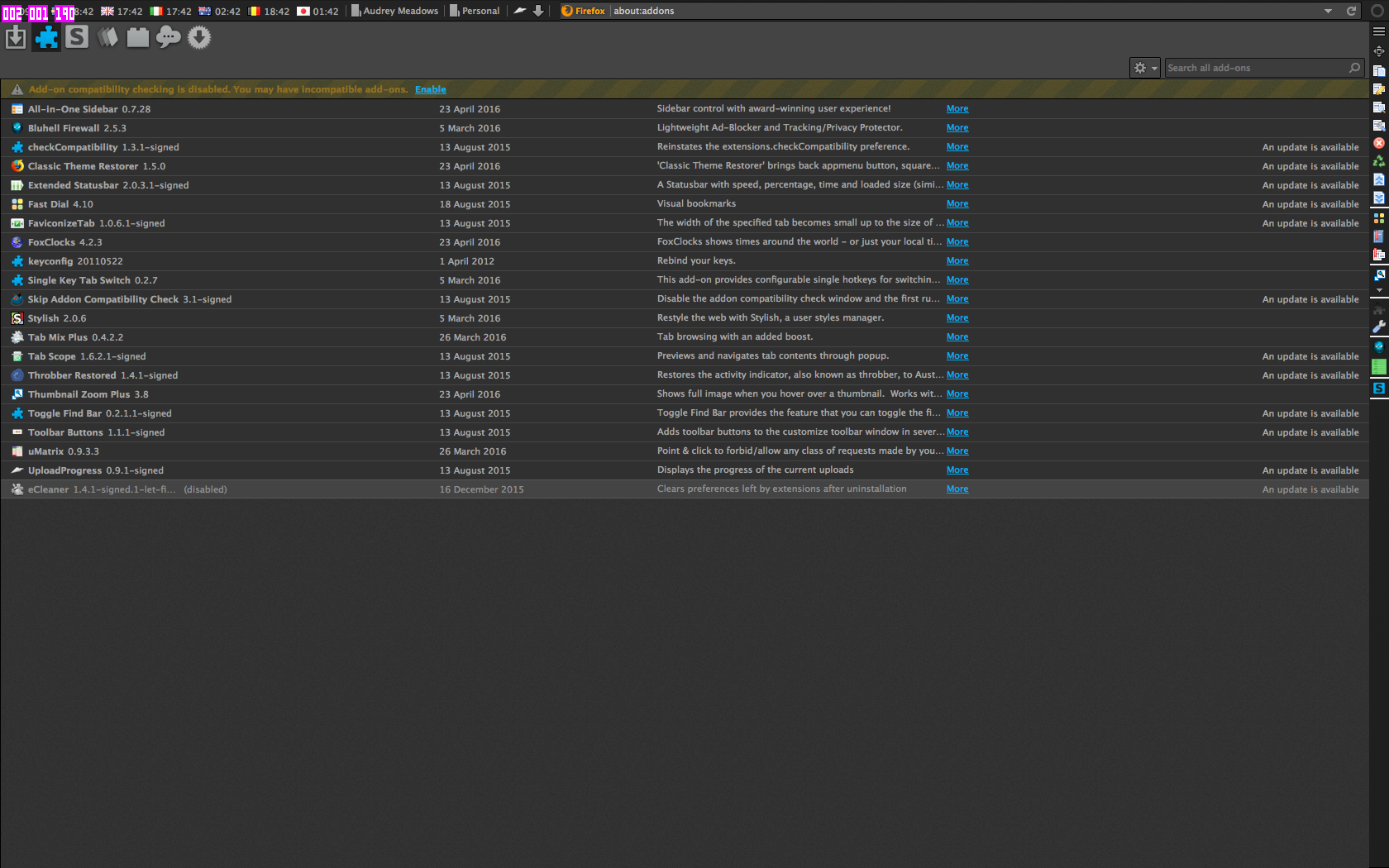Select the Single Key Tab Switch row
The width and height of the screenshot is (1389, 868).
click(685, 280)
